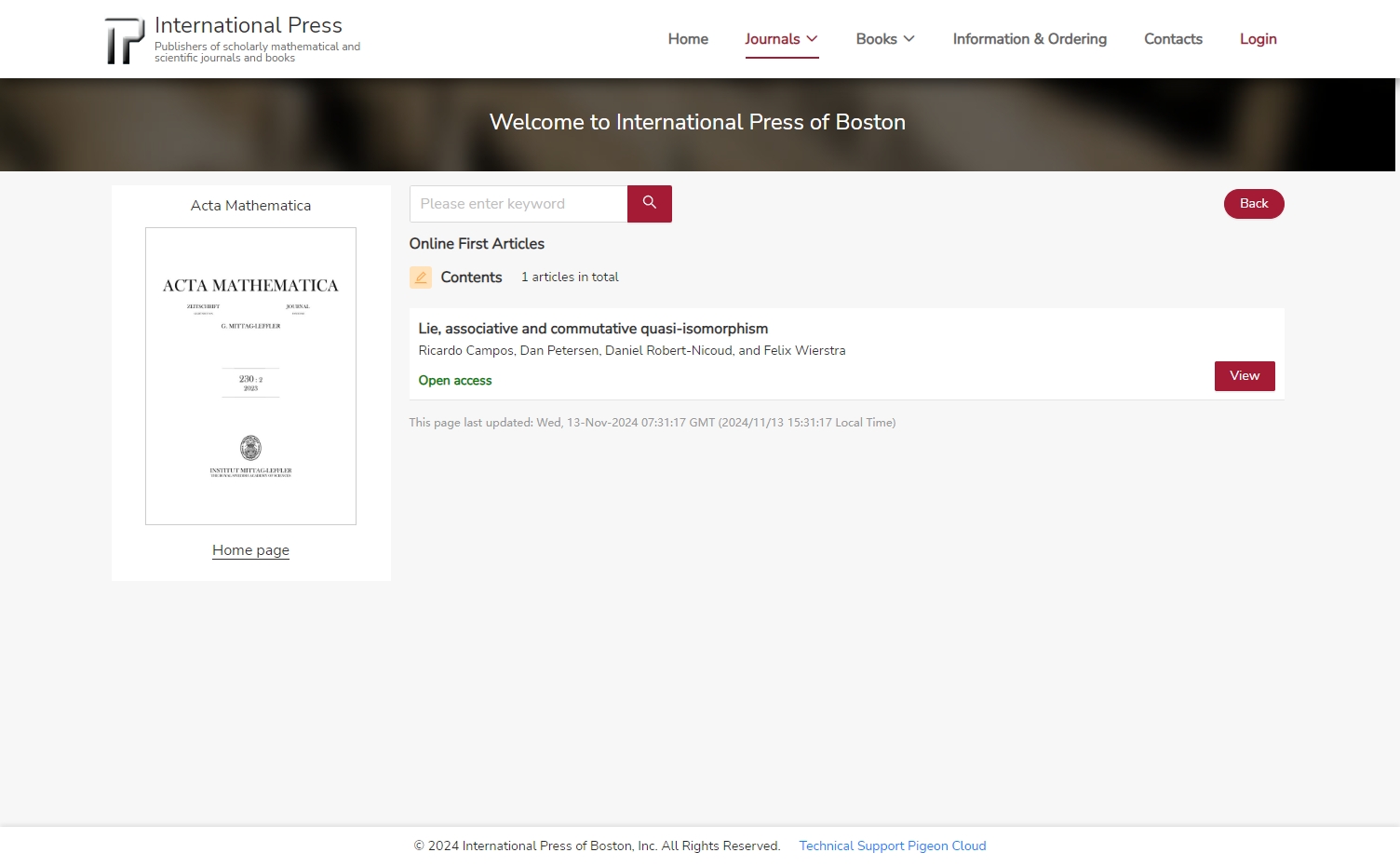
Task: Open Technical Support Pigeon Cloud link
Action: 893,846
